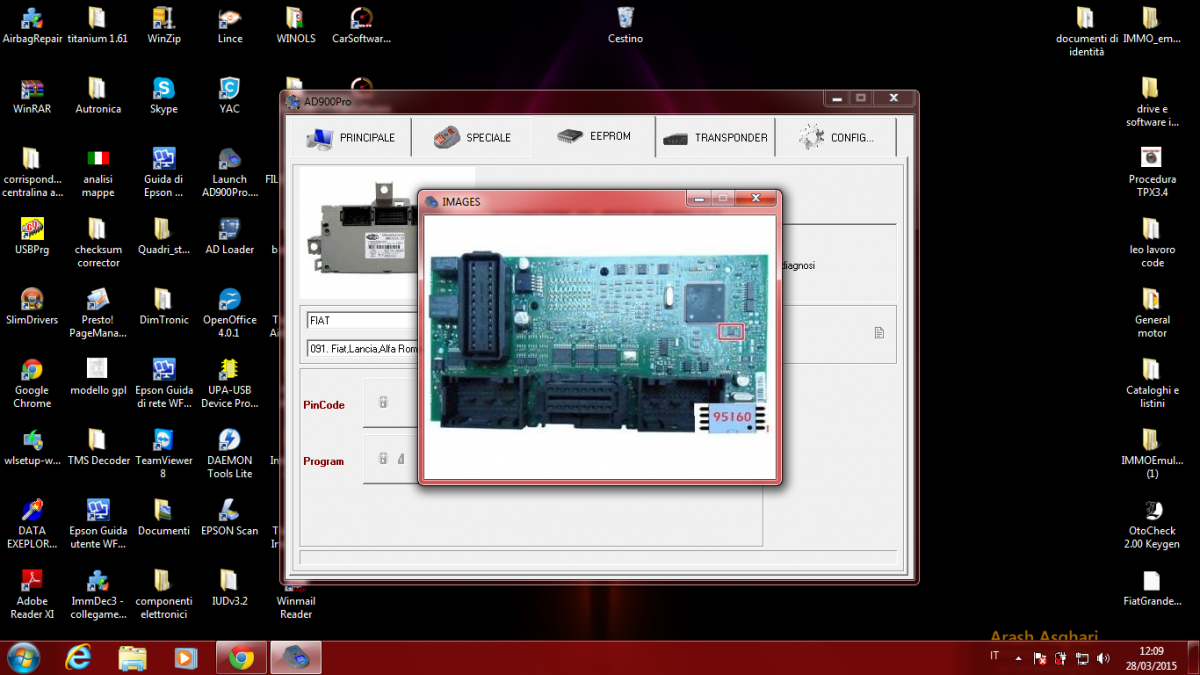
Task: Launch CarSoftware desktop shortcut
Action: coord(361,25)
